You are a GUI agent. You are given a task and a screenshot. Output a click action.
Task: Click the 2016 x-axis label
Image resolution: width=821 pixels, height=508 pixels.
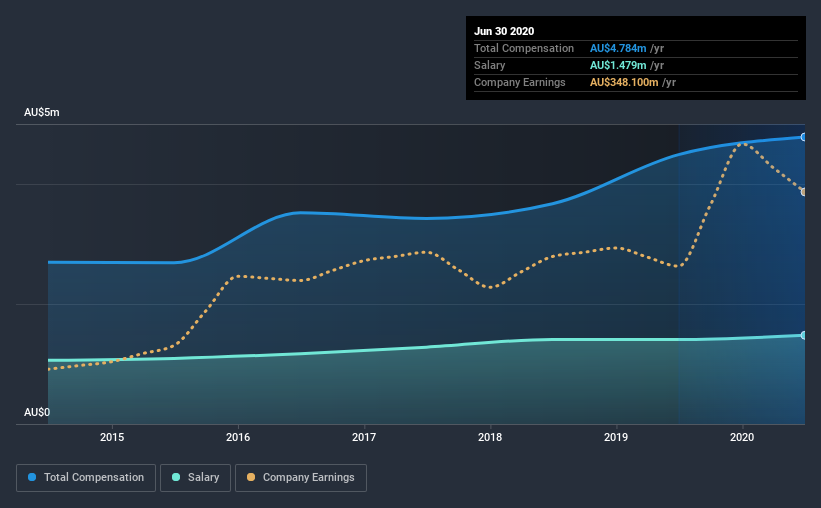pyautogui.click(x=238, y=437)
